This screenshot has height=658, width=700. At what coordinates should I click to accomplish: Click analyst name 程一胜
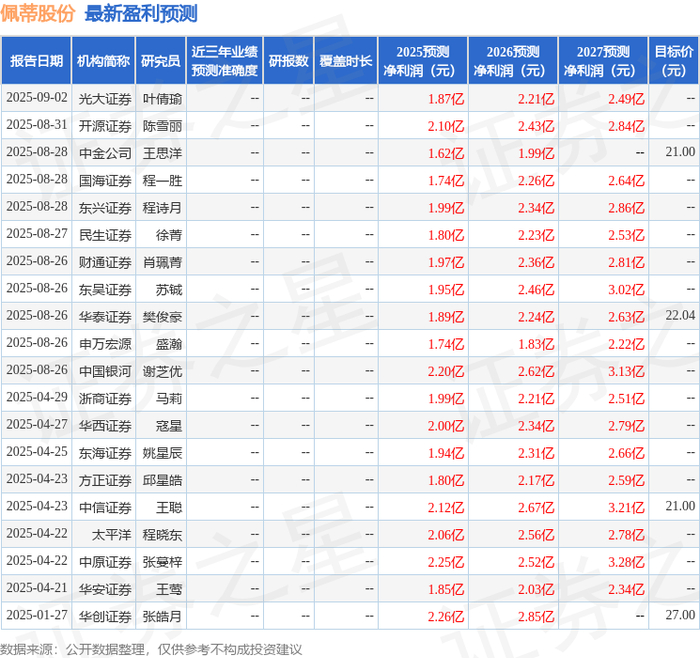pos(162,180)
